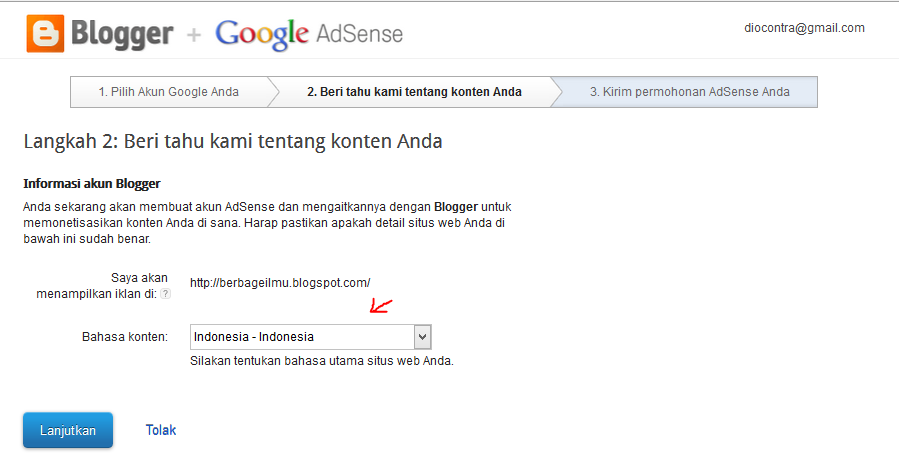
Task: Click the Google AdSense logo
Action: [x=309, y=34]
